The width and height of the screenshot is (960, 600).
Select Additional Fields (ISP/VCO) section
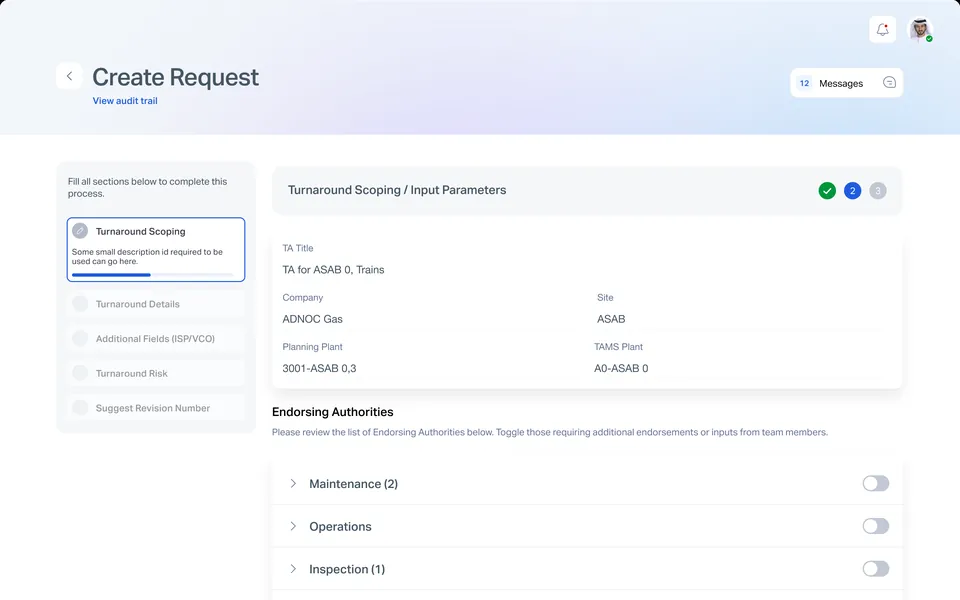(156, 339)
